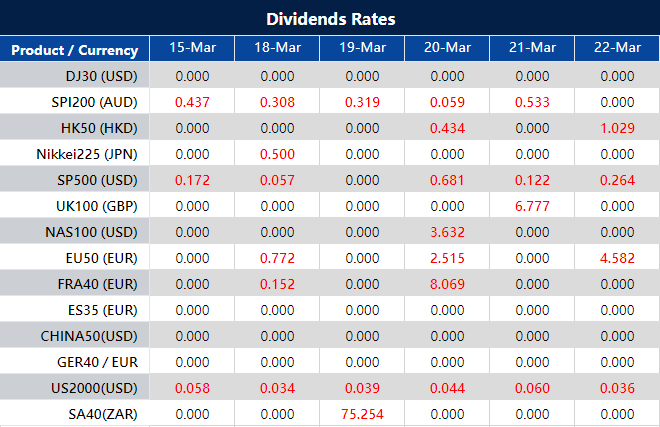Select the 4.582 value for EU50

pos(617,258)
